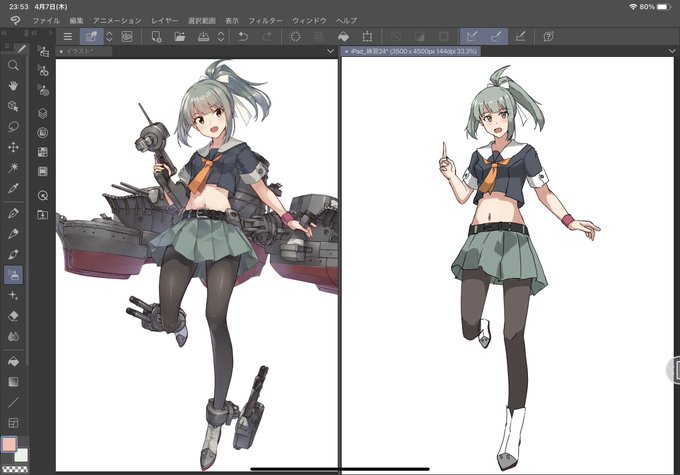Select the Decoration sparkle tool

(13, 295)
